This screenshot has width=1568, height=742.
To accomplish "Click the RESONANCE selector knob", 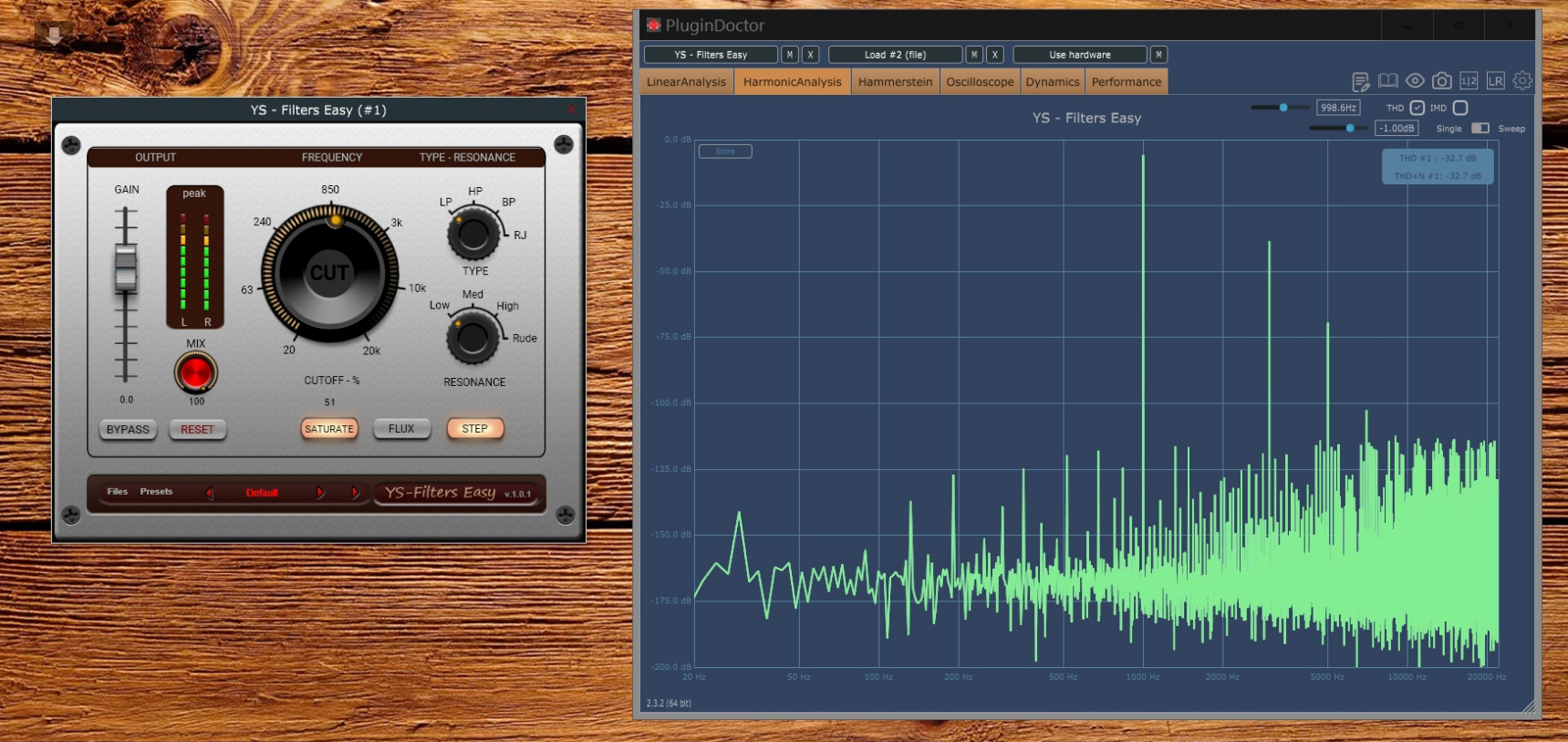I will pos(472,338).
